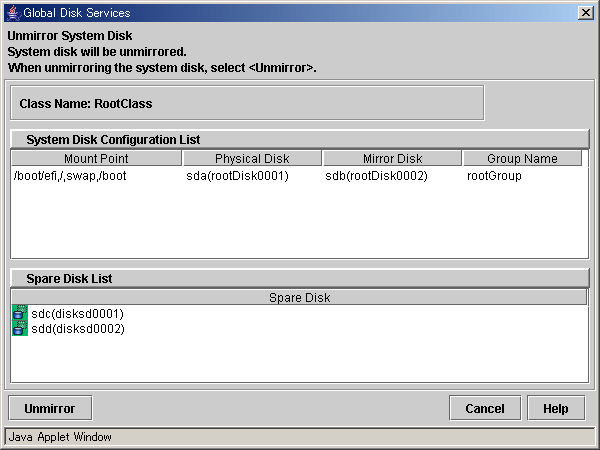Select the Java icon in title bar
The image size is (600, 450).
13,13
